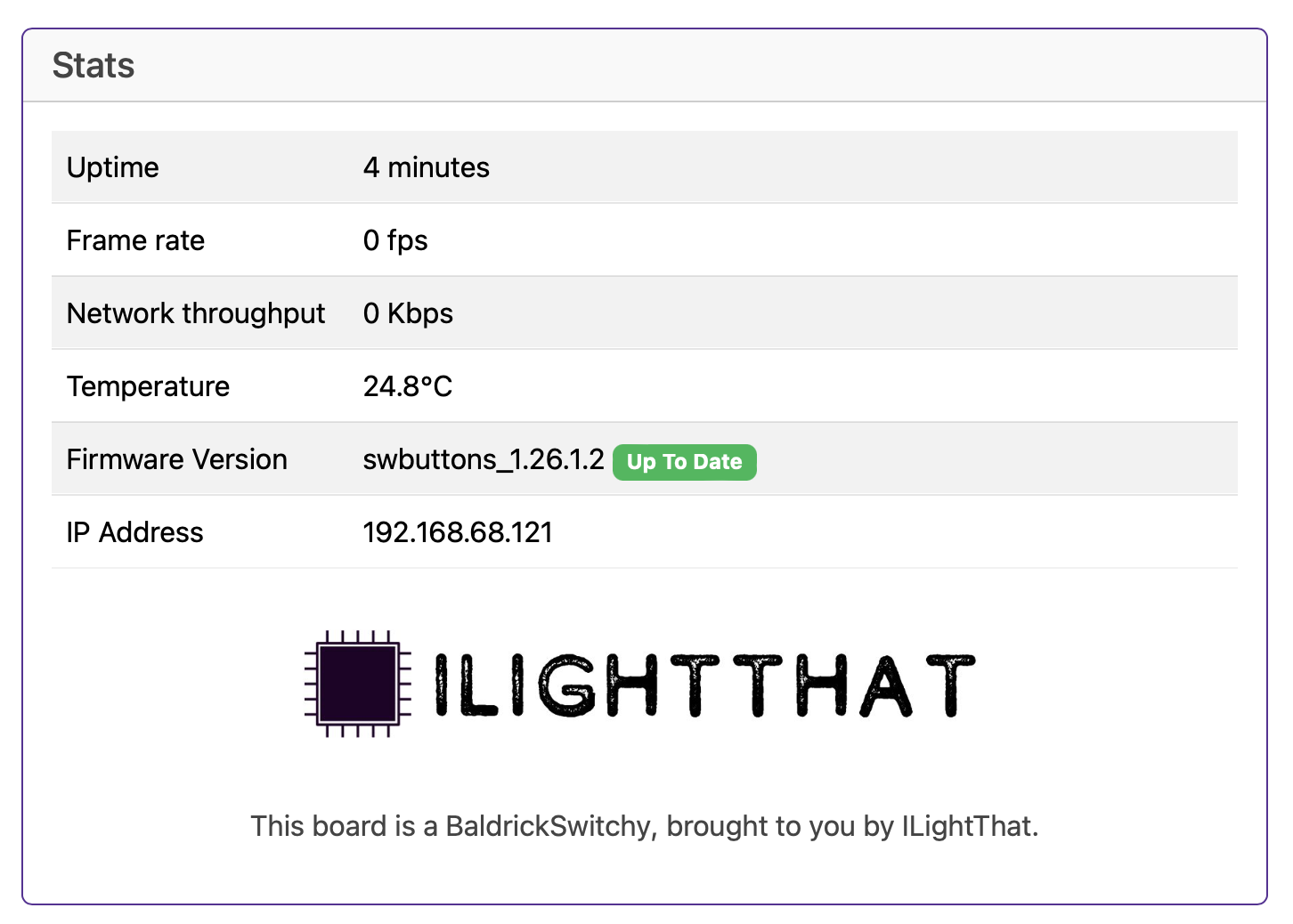
Task: Click the IP Address label
Action: (135, 532)
